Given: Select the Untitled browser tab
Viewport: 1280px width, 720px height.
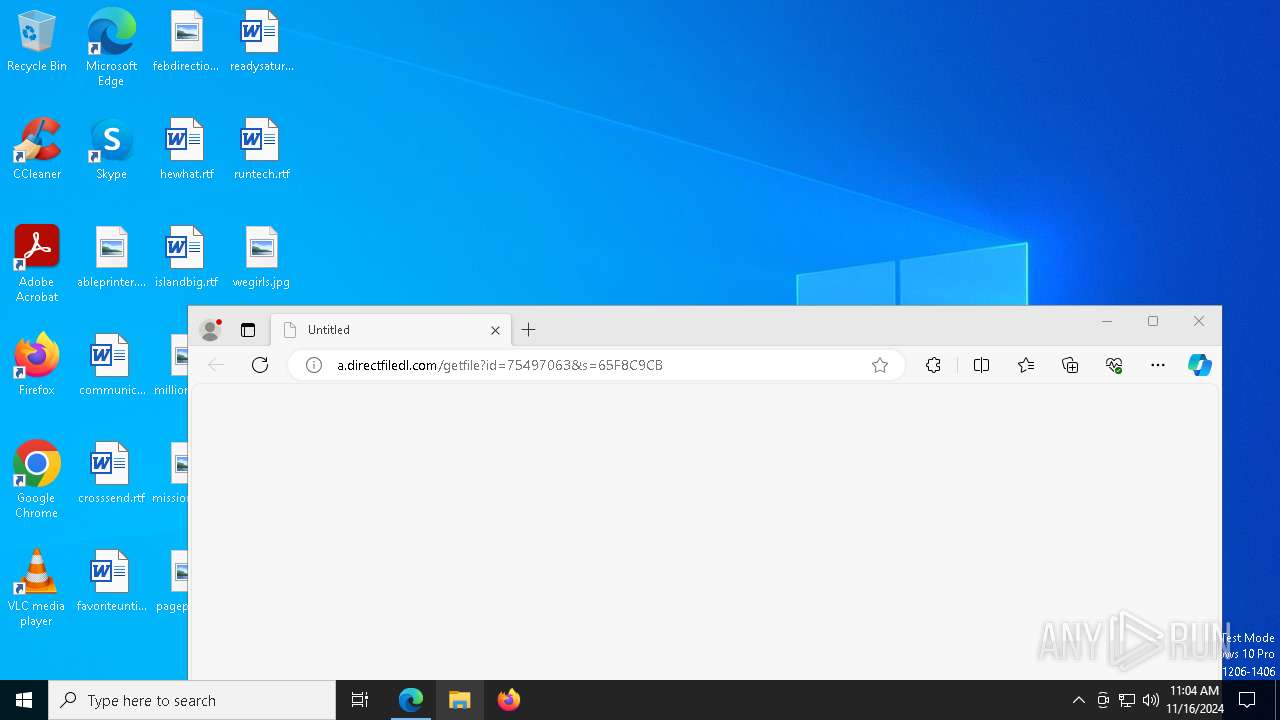Looking at the screenshot, I should [x=391, y=330].
